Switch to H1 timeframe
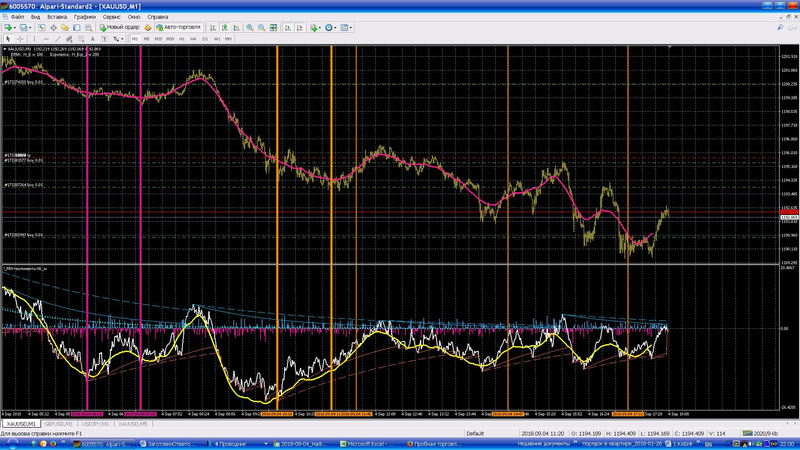The height and width of the screenshot is (450, 800). click(181, 38)
